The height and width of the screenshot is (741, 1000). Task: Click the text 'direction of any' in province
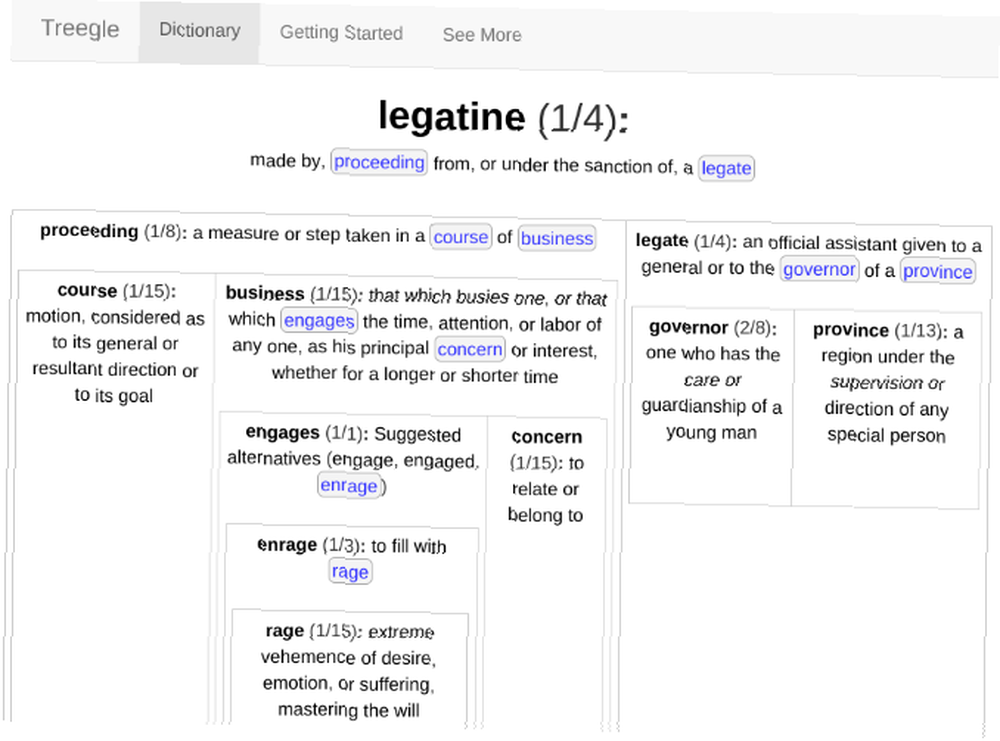(886, 409)
